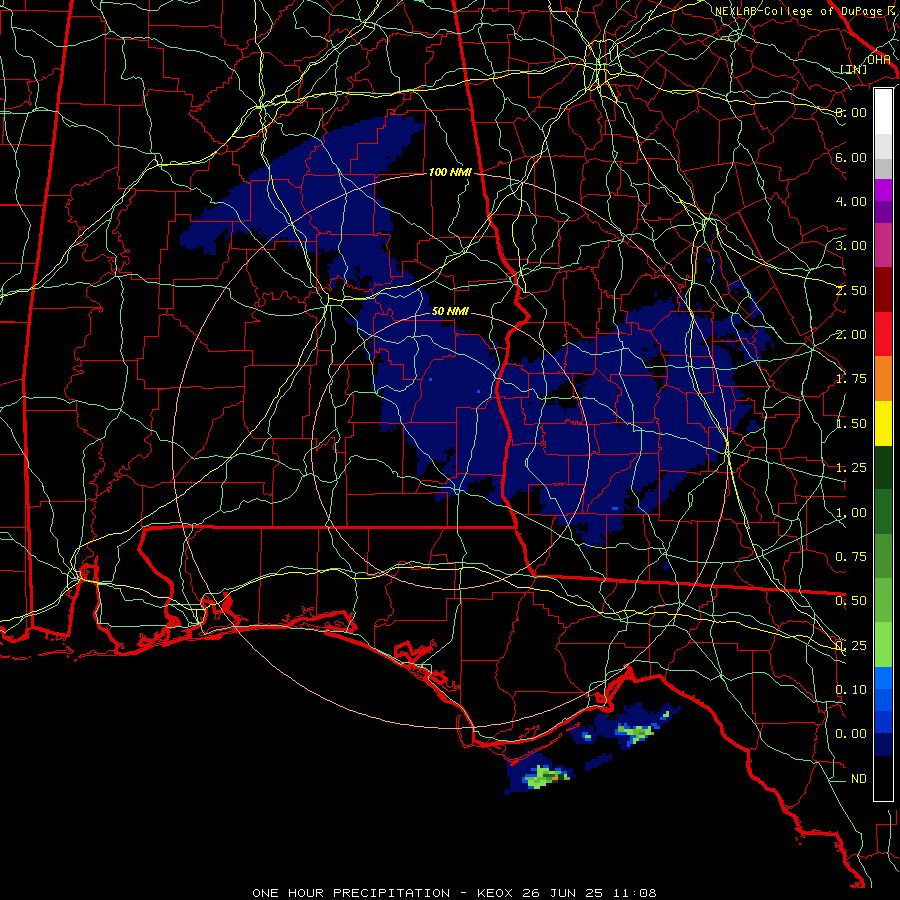Click the 2.50 legend value
Viewport: 900px width, 900px height.
pos(851,290)
